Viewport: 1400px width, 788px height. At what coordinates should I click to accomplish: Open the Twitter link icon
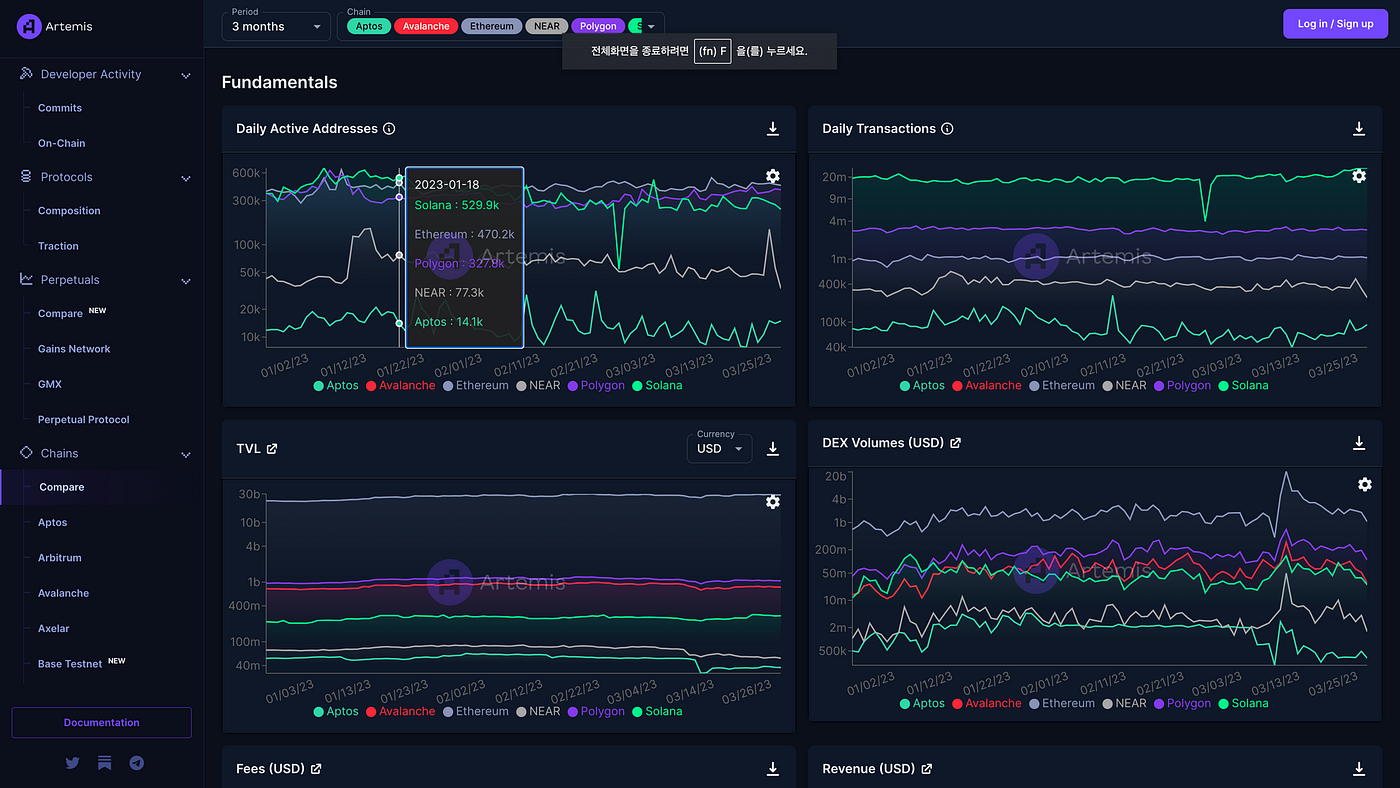coord(72,763)
